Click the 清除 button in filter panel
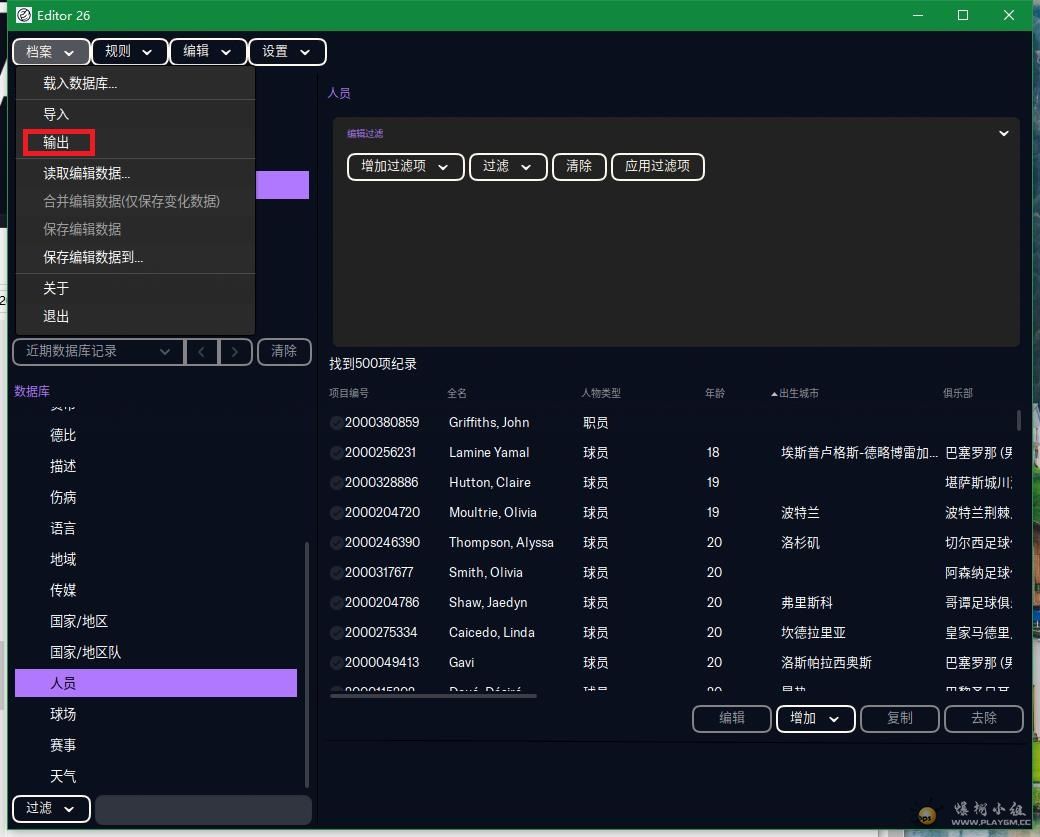The height and width of the screenshot is (837, 1040). (579, 166)
